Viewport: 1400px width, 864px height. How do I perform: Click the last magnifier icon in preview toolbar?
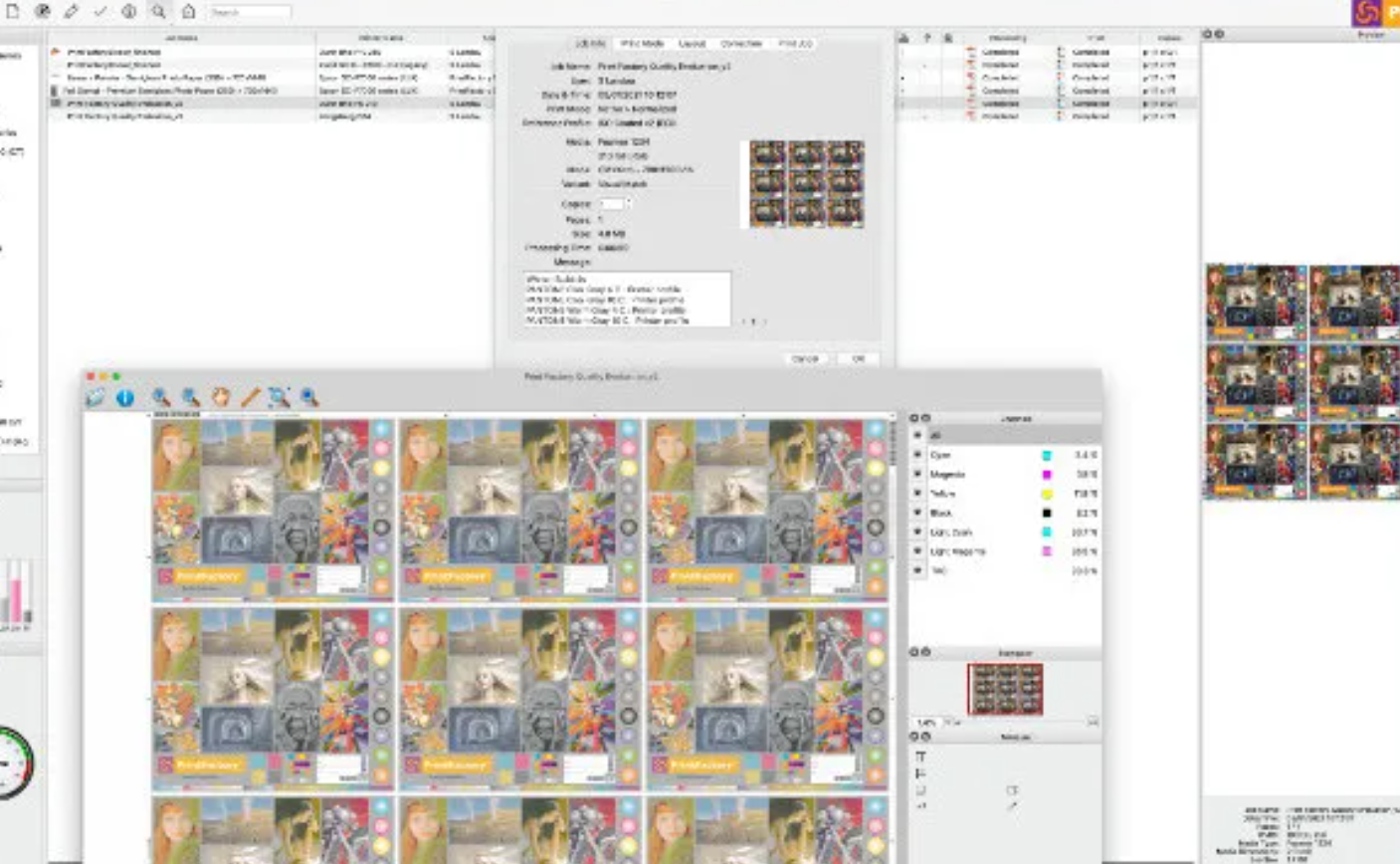click(x=309, y=397)
